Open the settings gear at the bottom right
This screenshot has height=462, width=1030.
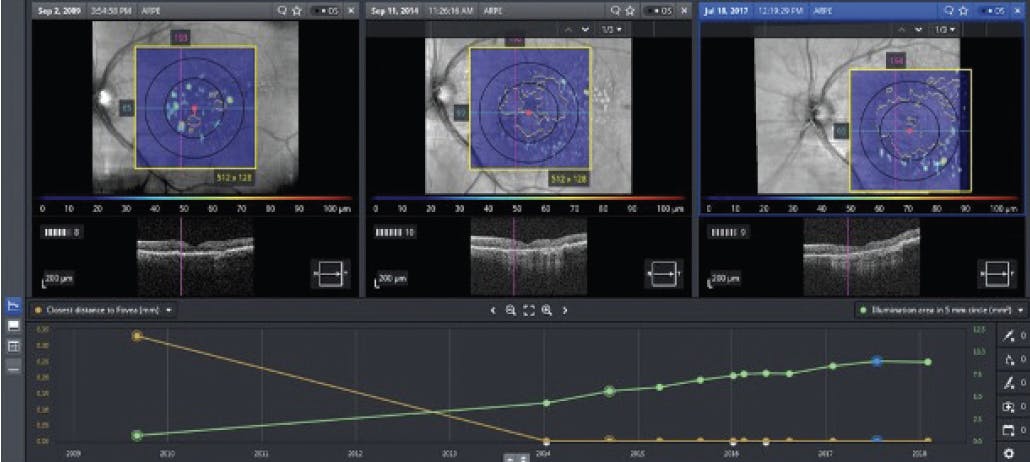pos(1009,453)
